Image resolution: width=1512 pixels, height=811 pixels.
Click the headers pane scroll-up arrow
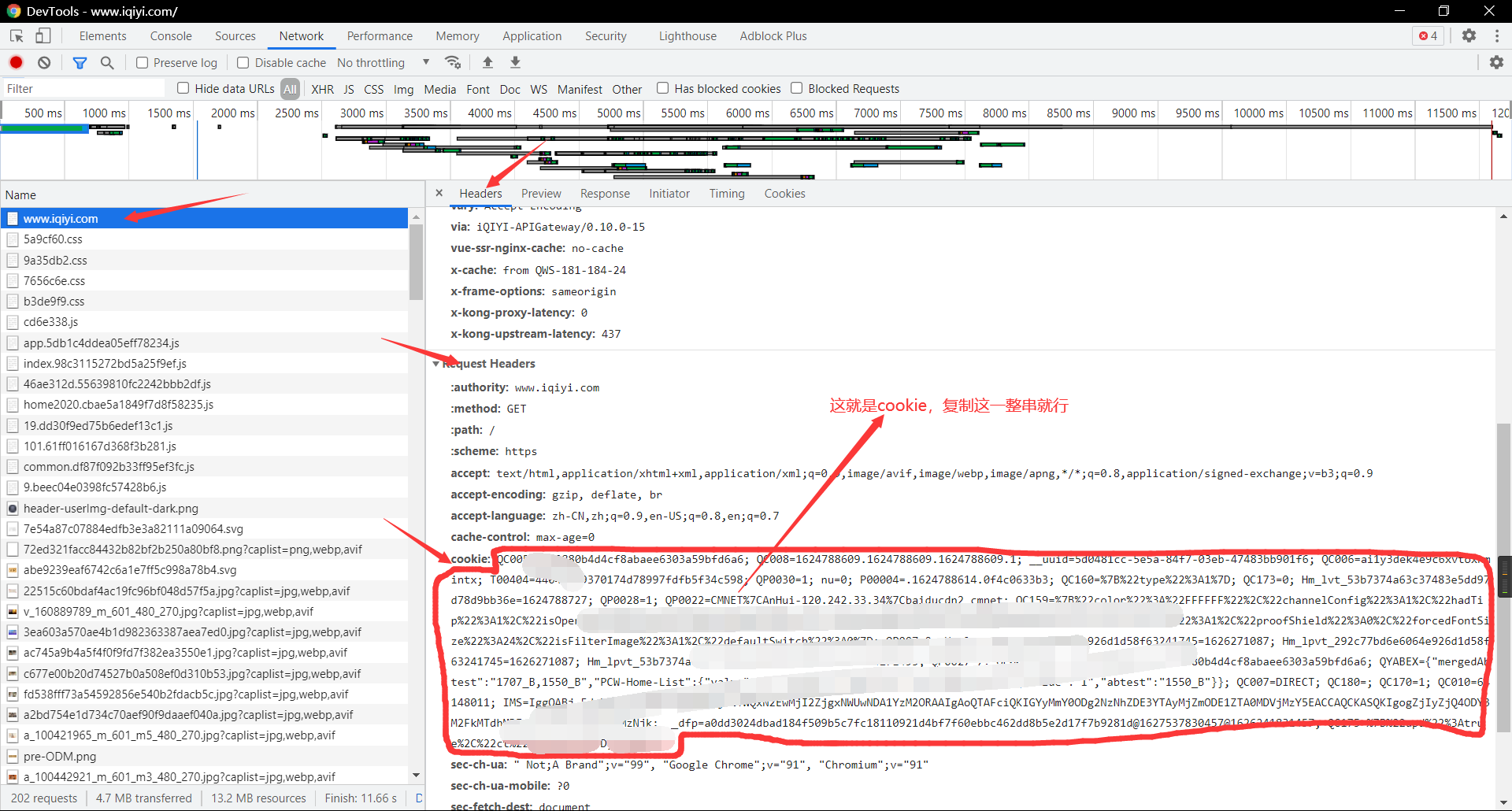pos(1503,216)
